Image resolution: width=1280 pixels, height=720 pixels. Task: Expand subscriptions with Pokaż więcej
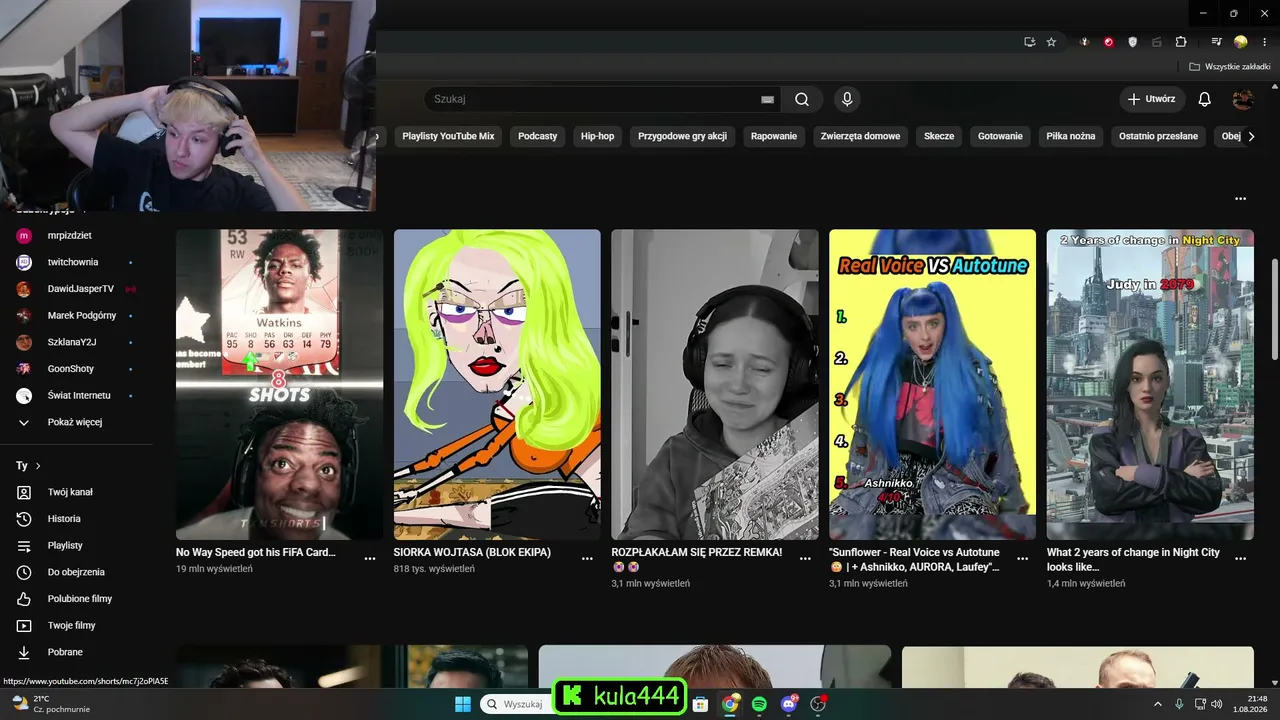point(76,422)
